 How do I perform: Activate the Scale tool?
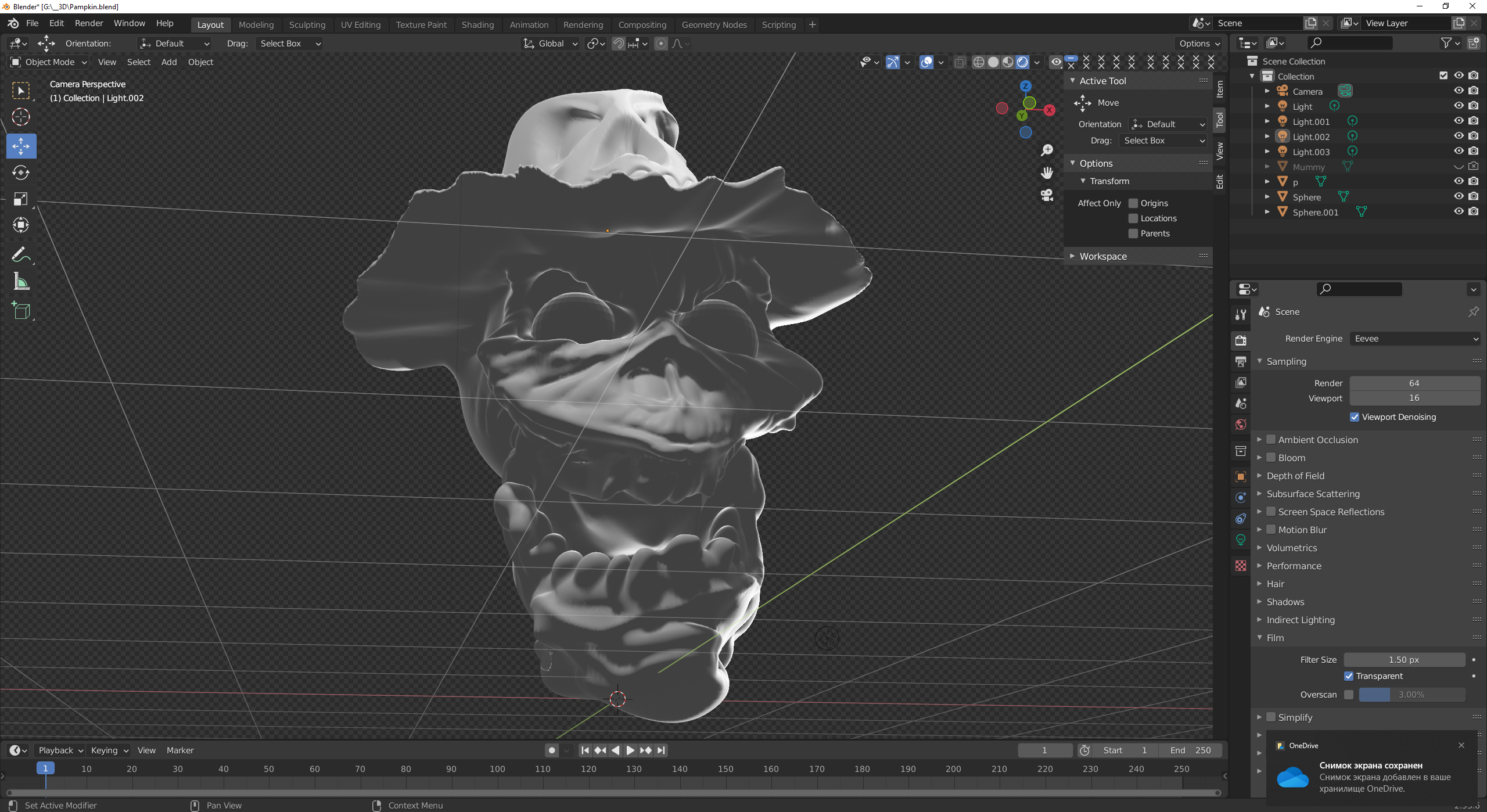tap(21, 199)
